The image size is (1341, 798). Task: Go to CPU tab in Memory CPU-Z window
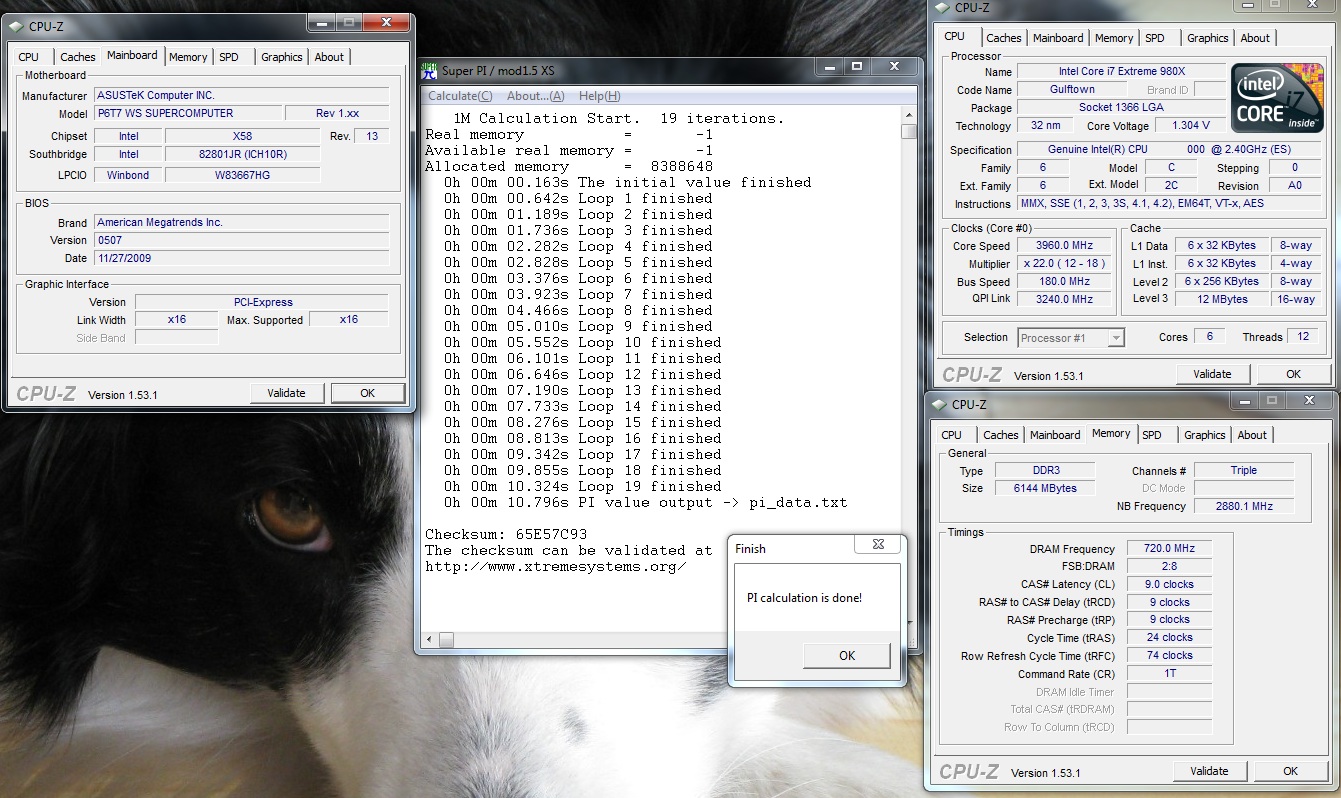(x=952, y=435)
